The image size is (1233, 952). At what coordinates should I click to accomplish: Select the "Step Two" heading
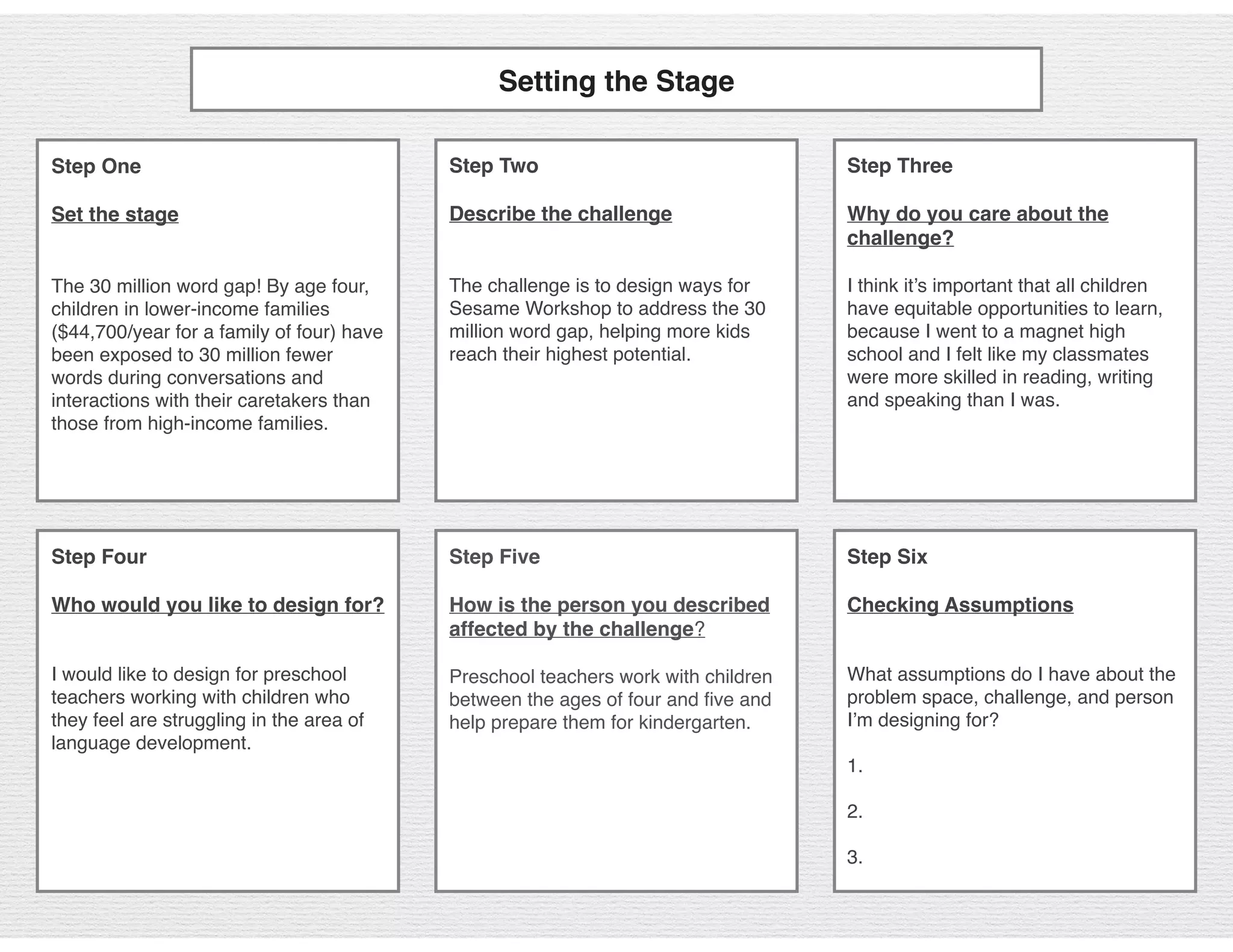coord(494,165)
